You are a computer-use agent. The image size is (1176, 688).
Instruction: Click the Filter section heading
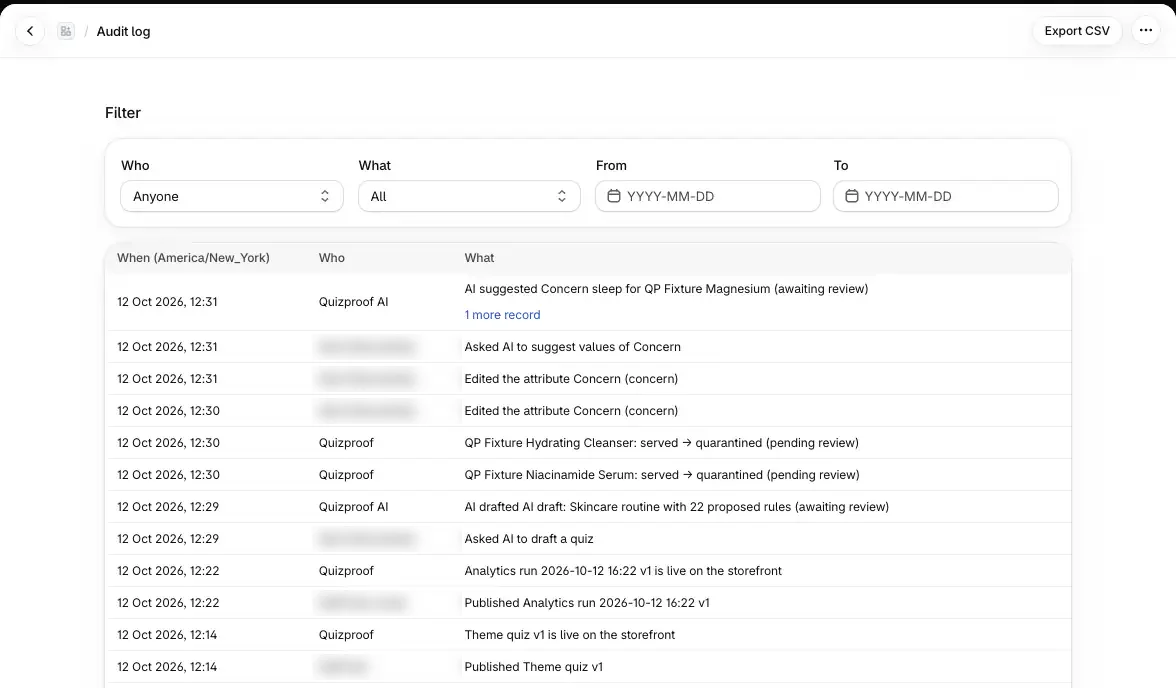click(123, 113)
